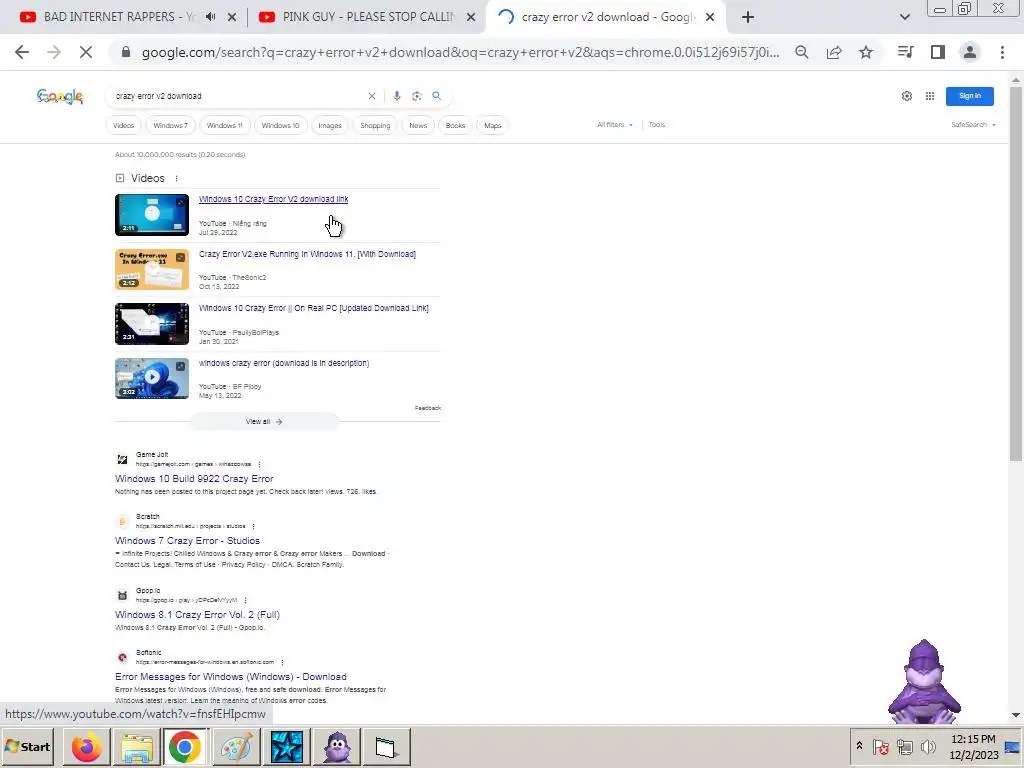Select the Windows 11 filter chip
1024x768 pixels.
(x=225, y=125)
